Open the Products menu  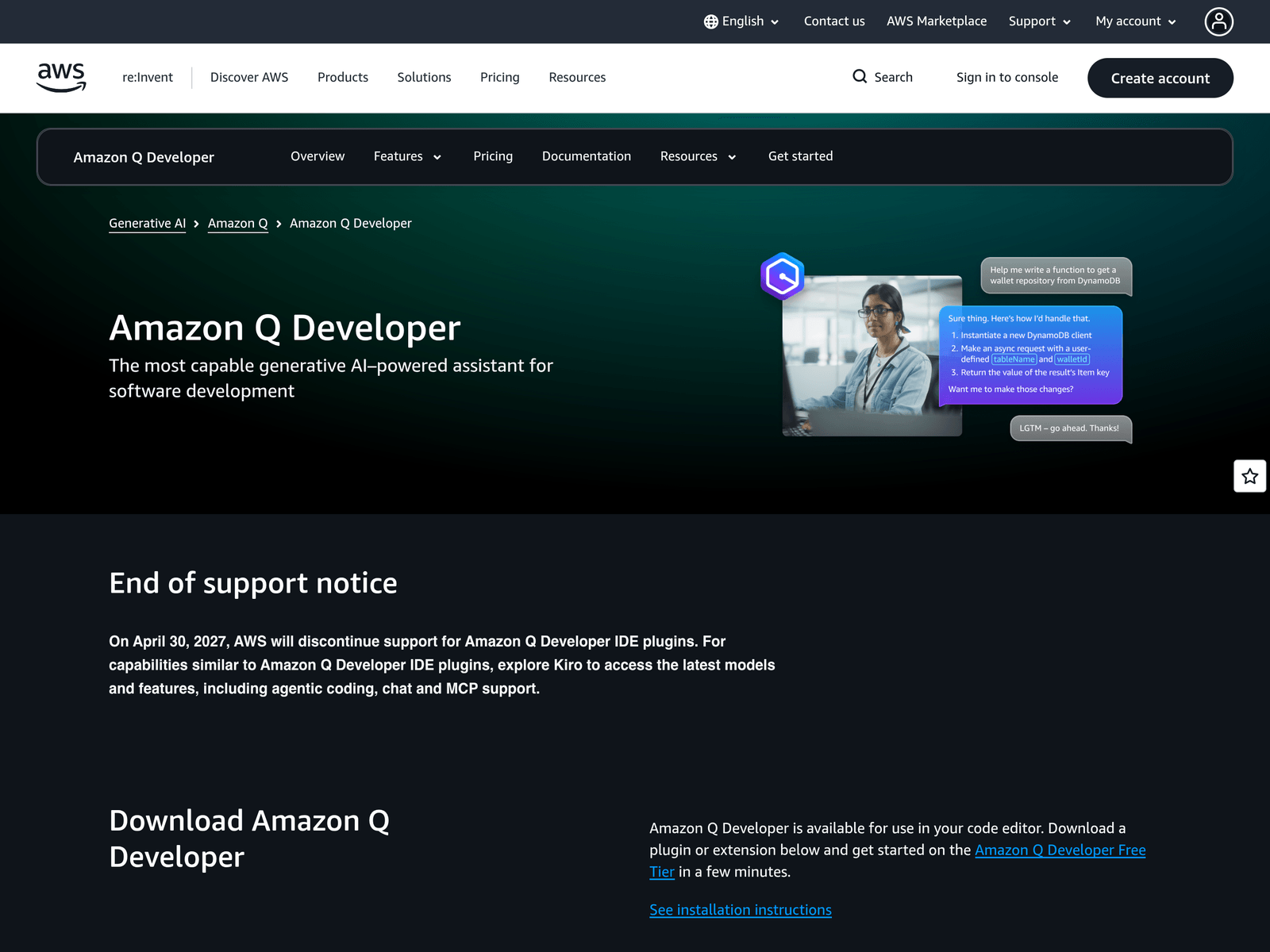(343, 77)
